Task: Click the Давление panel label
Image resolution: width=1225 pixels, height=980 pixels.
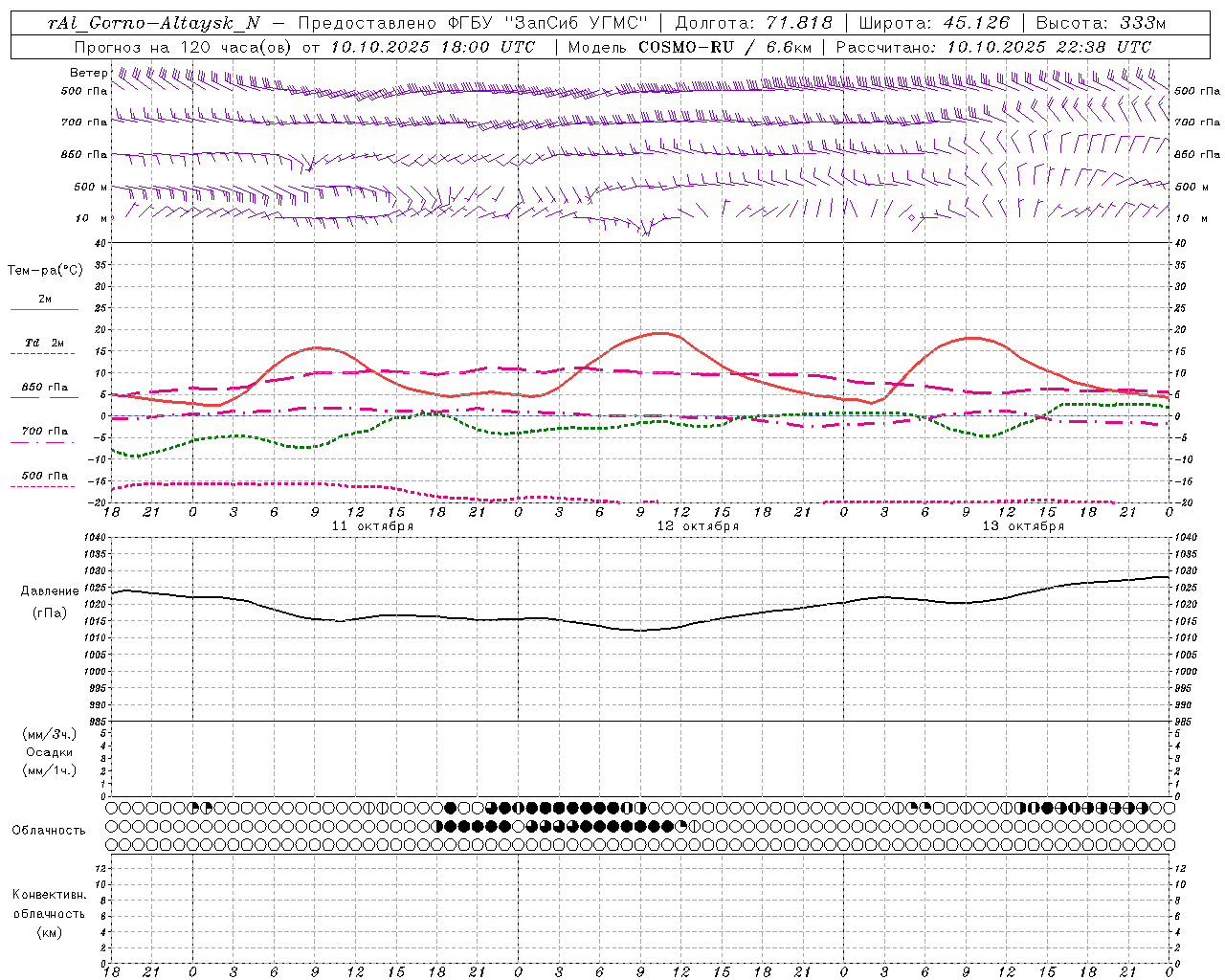Action: click(x=50, y=591)
